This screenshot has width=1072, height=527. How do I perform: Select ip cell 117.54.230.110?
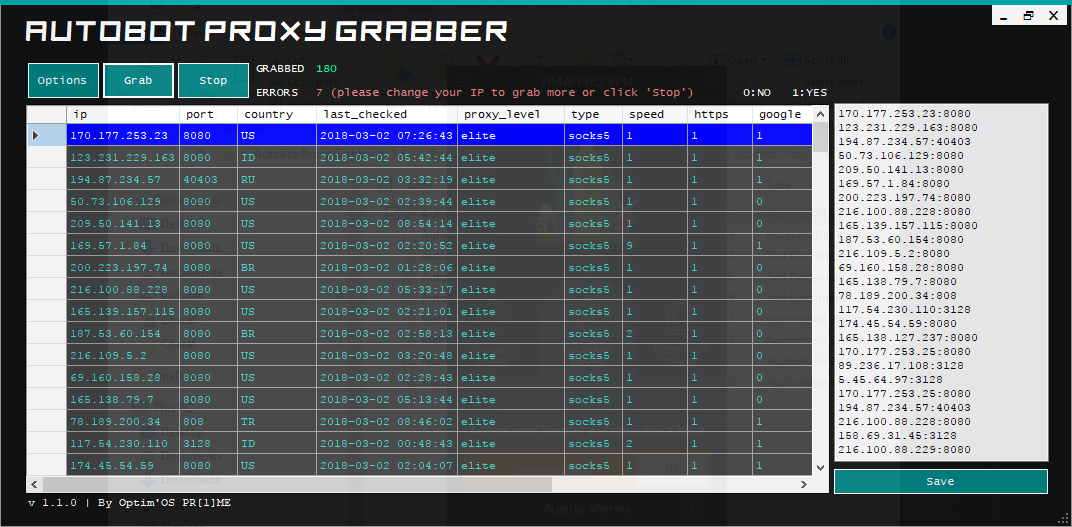click(123, 444)
